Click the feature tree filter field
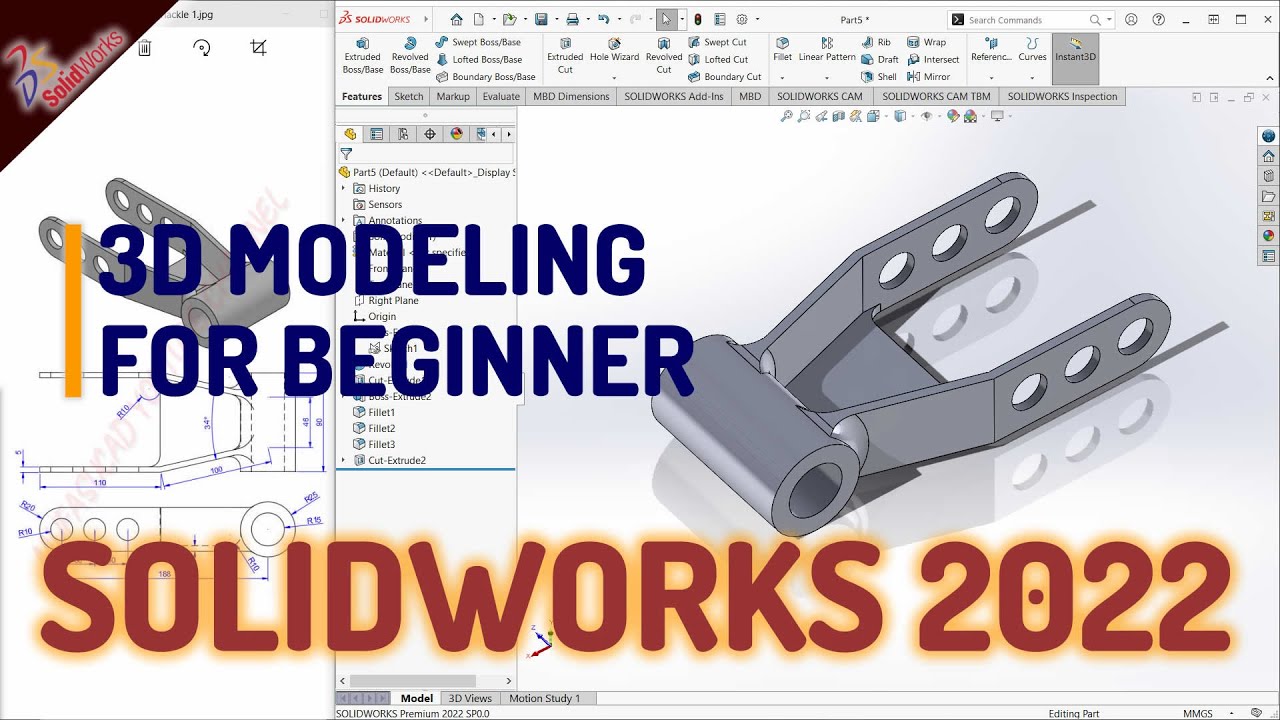The image size is (1280, 720). tap(425, 154)
